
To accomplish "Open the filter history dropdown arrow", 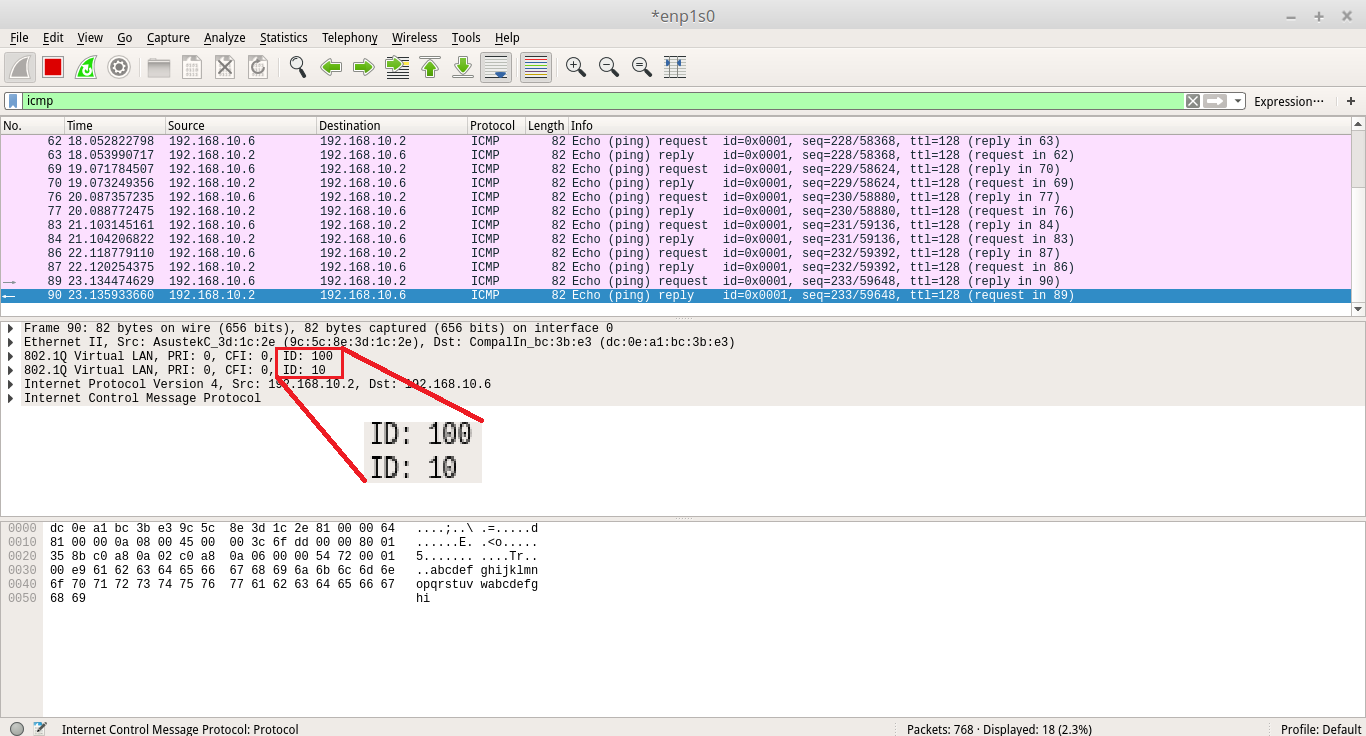I will click(x=1238, y=101).
